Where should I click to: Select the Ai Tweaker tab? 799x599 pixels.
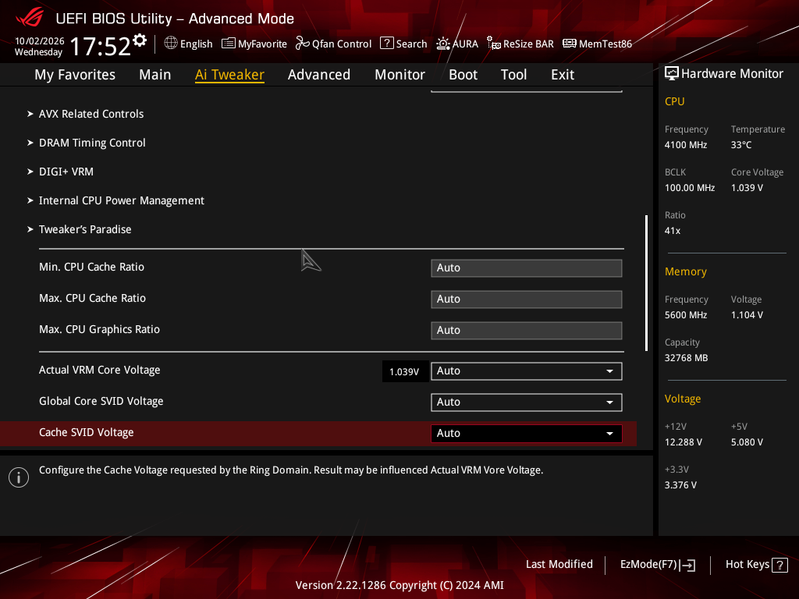click(229, 75)
